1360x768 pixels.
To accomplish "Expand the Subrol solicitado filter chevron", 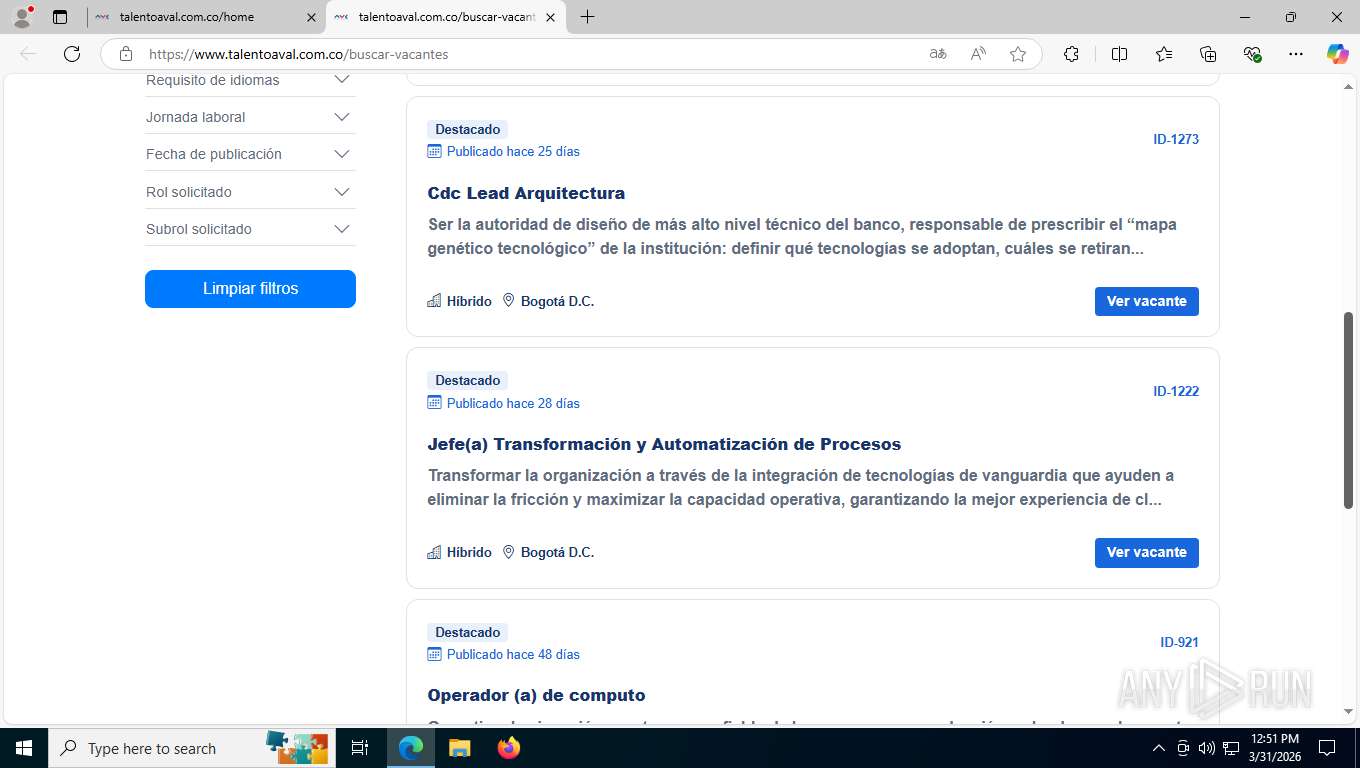I will (342, 229).
